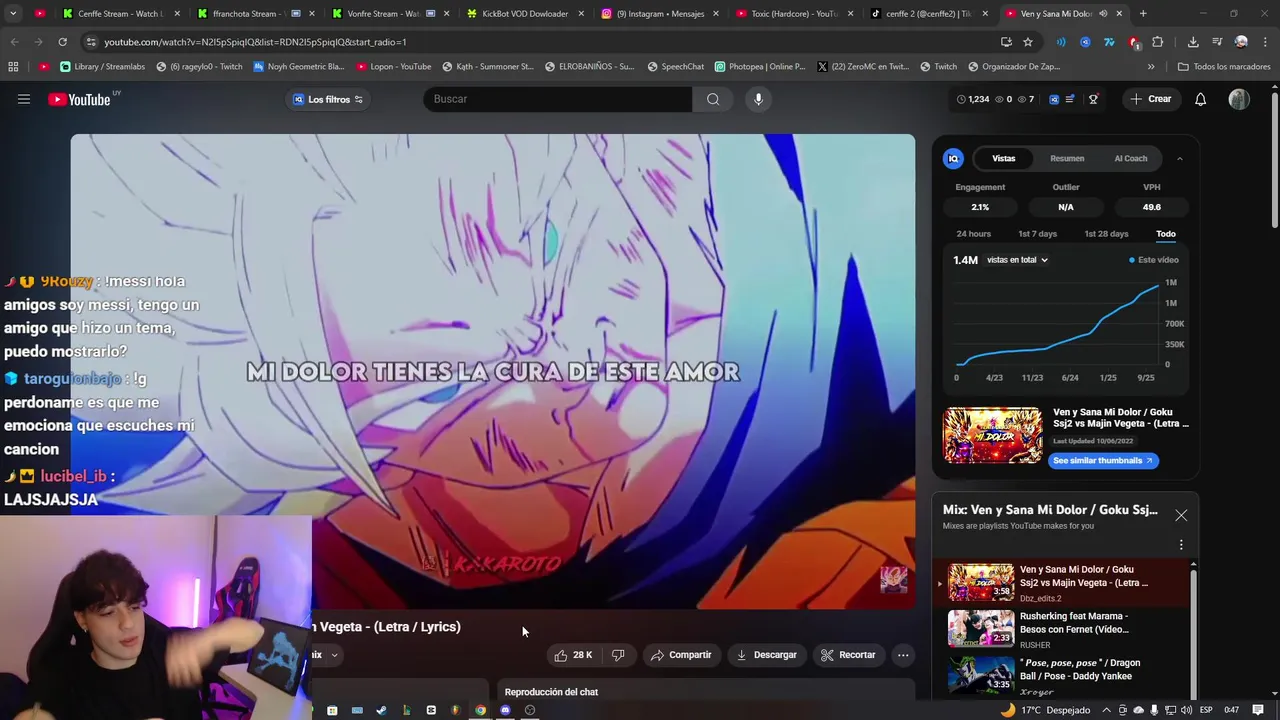Play Rusherking Besos con Fernet from Mix
This screenshot has height=720, width=1280.
point(1064,628)
